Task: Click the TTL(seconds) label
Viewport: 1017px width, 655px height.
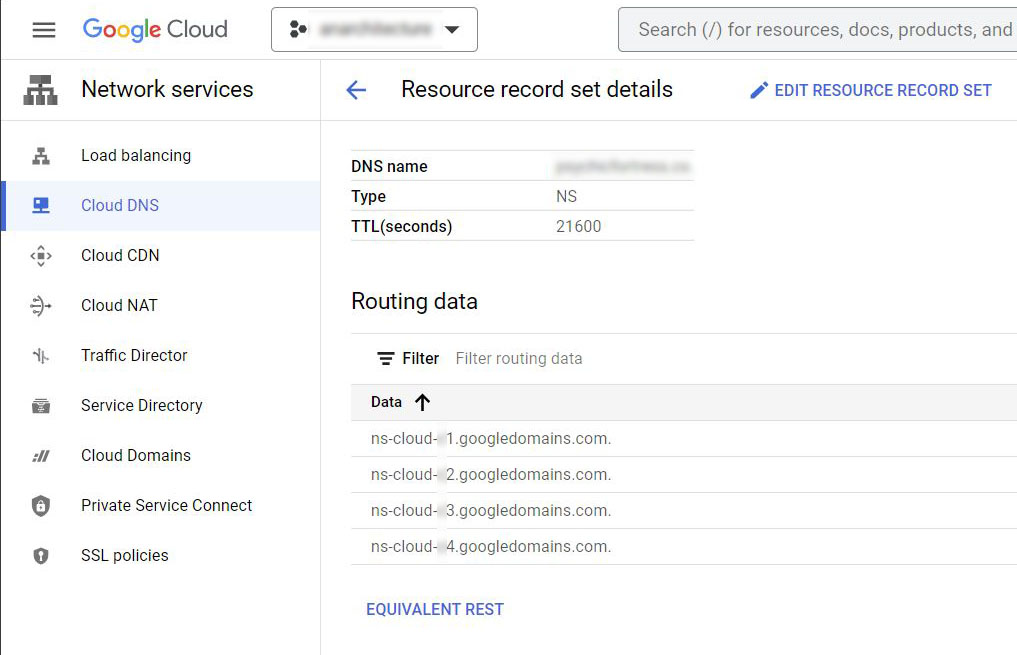Action: pyautogui.click(x=401, y=226)
